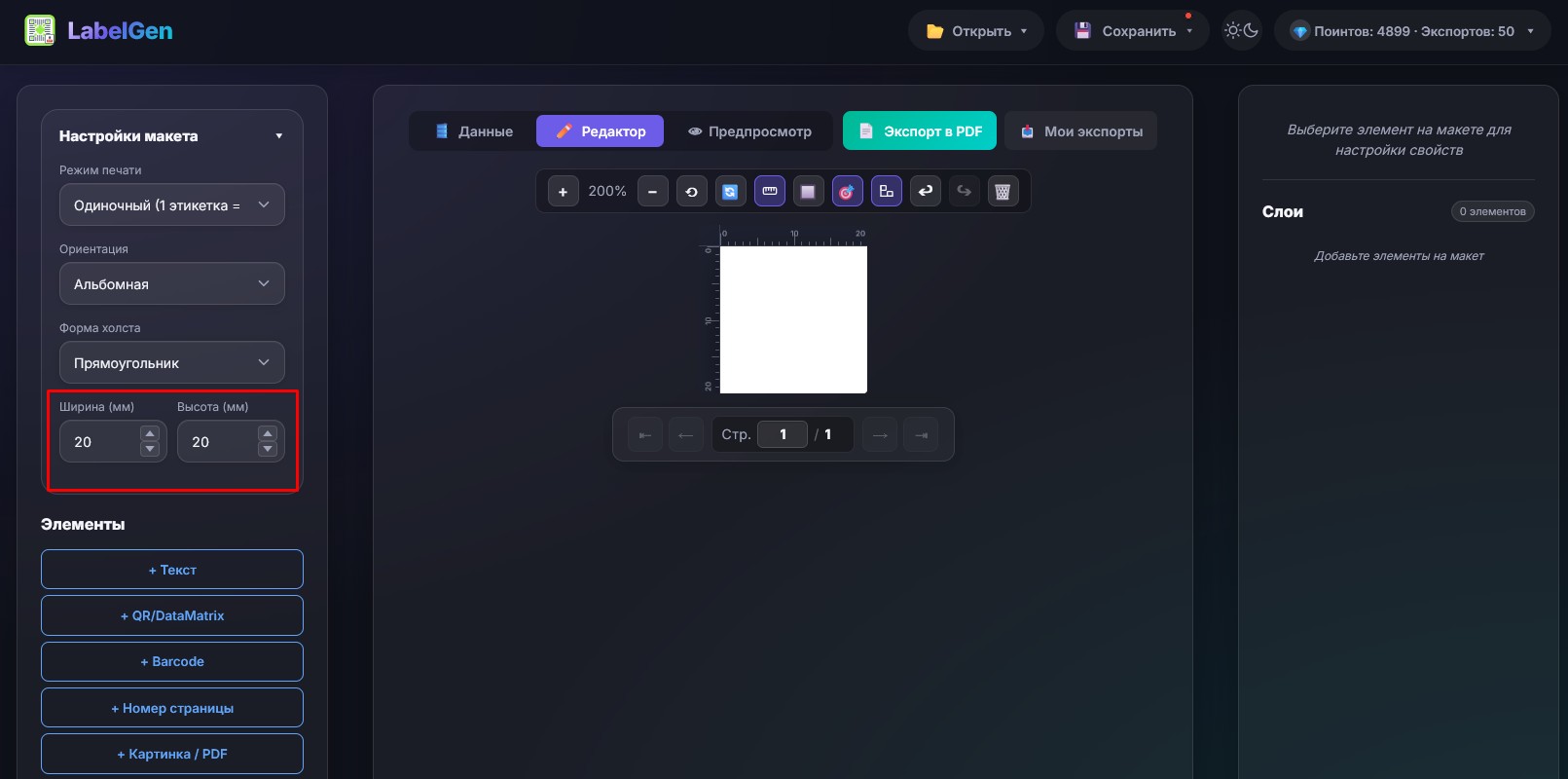1568x779 pixels.
Task: Open the Мои экспорты tab
Action: [x=1081, y=131]
